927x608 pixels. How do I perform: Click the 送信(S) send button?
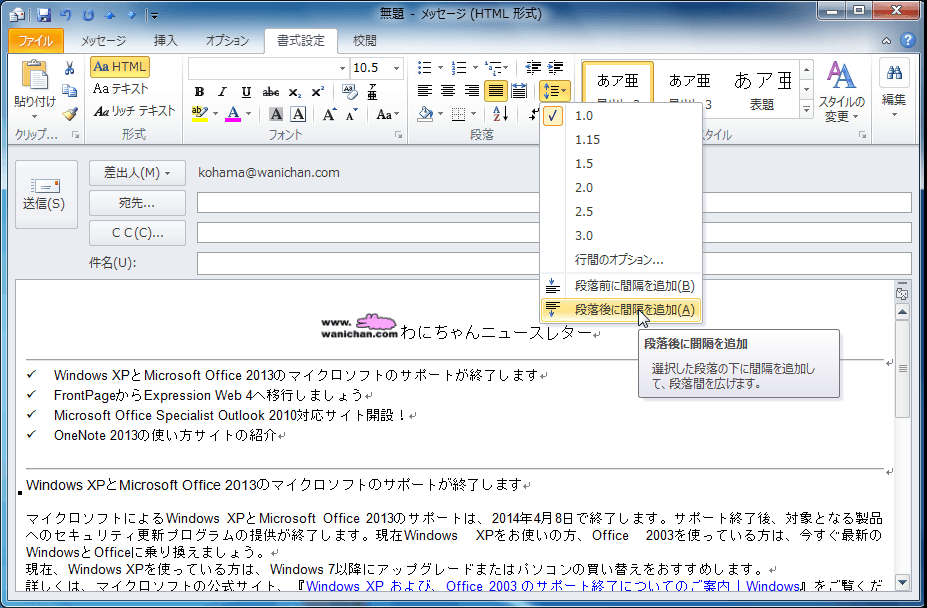pos(46,194)
